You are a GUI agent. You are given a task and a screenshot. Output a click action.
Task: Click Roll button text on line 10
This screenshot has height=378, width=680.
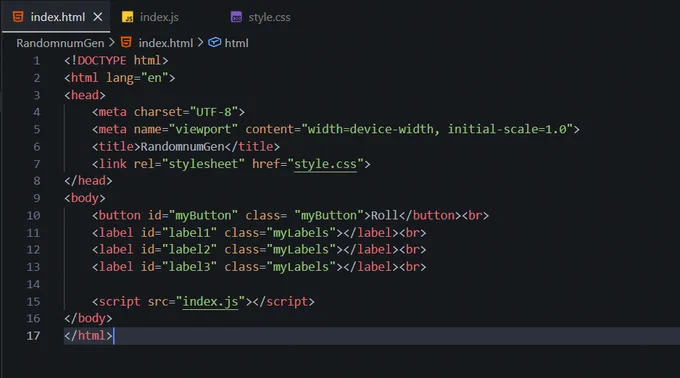384,215
